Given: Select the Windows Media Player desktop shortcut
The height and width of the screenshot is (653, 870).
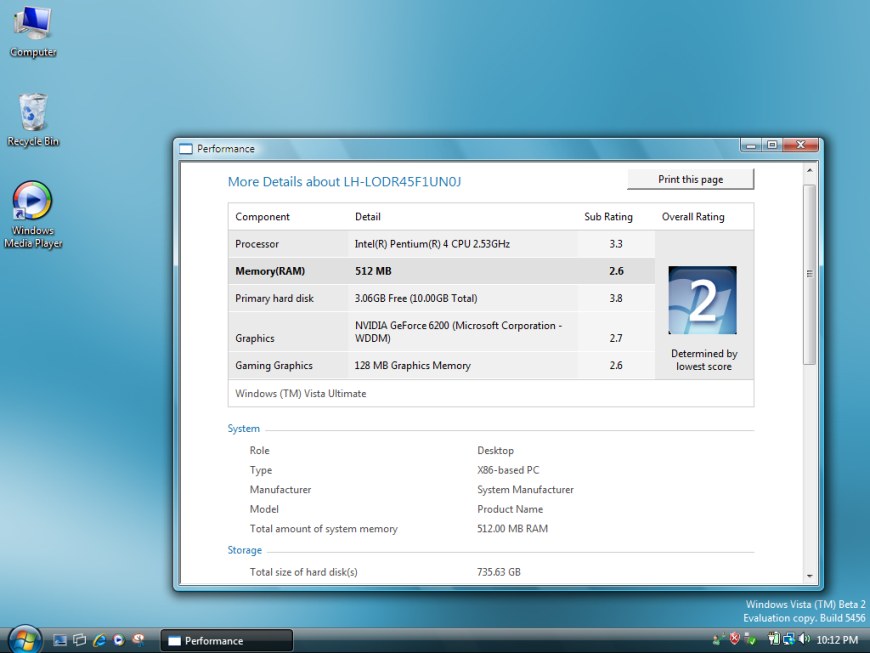Looking at the screenshot, I should (x=33, y=215).
